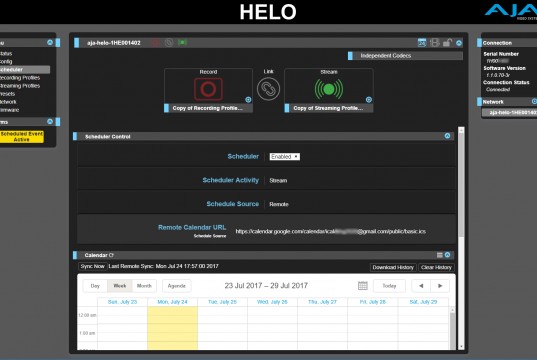
Task: Click Mon, July 24 column header
Action: [172, 302]
